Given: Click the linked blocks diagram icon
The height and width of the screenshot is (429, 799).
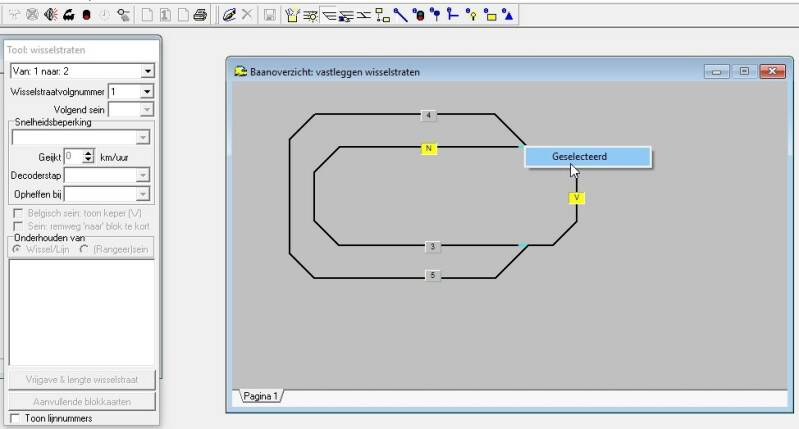Looking at the screenshot, I should click(x=382, y=15).
